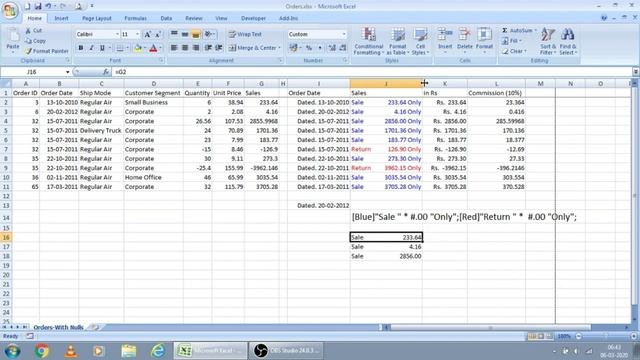Save the workbook from quick access toolbar
Screen dimensions: 640x360
coord(38,6)
